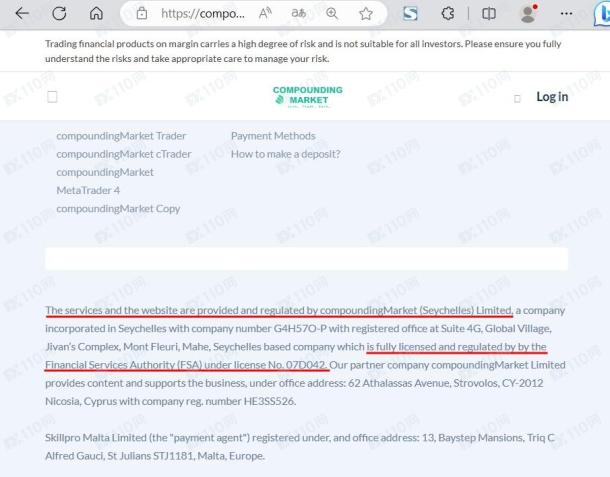Reload the page with the refresh icon
This screenshot has width=610, height=477.
click(x=59, y=14)
